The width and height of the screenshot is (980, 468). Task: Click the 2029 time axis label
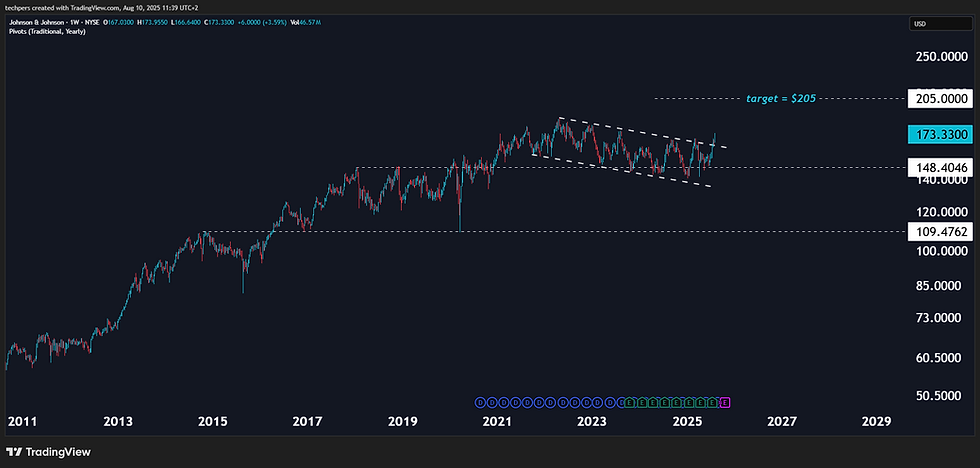pyautogui.click(x=877, y=422)
